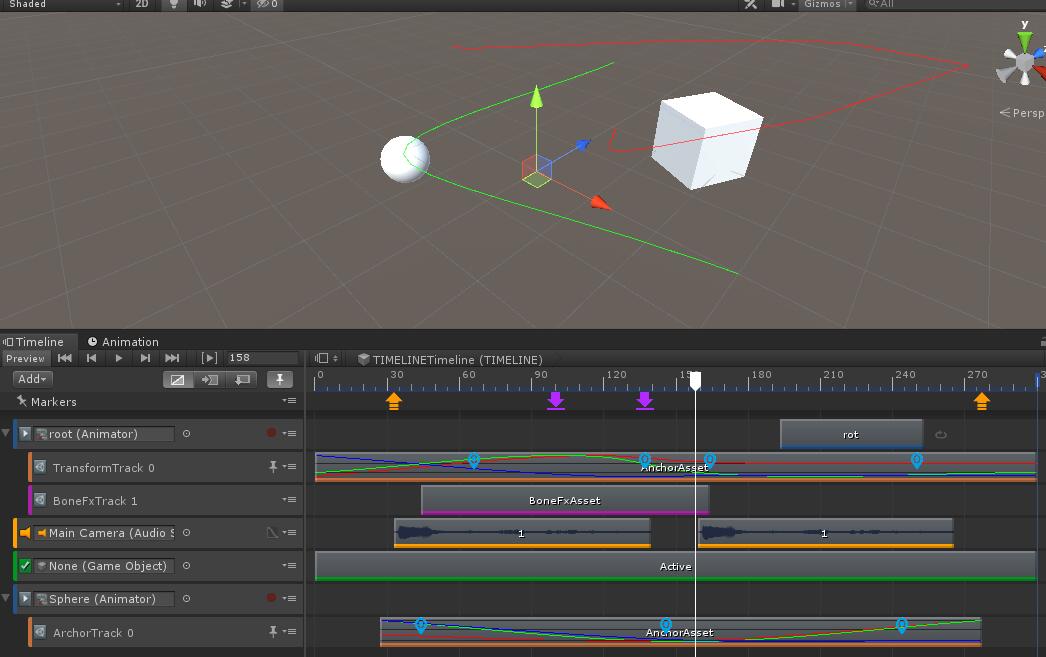Enable recording on Sphere (Animator) track
Screen dimensions: 1046x657
[271, 598]
